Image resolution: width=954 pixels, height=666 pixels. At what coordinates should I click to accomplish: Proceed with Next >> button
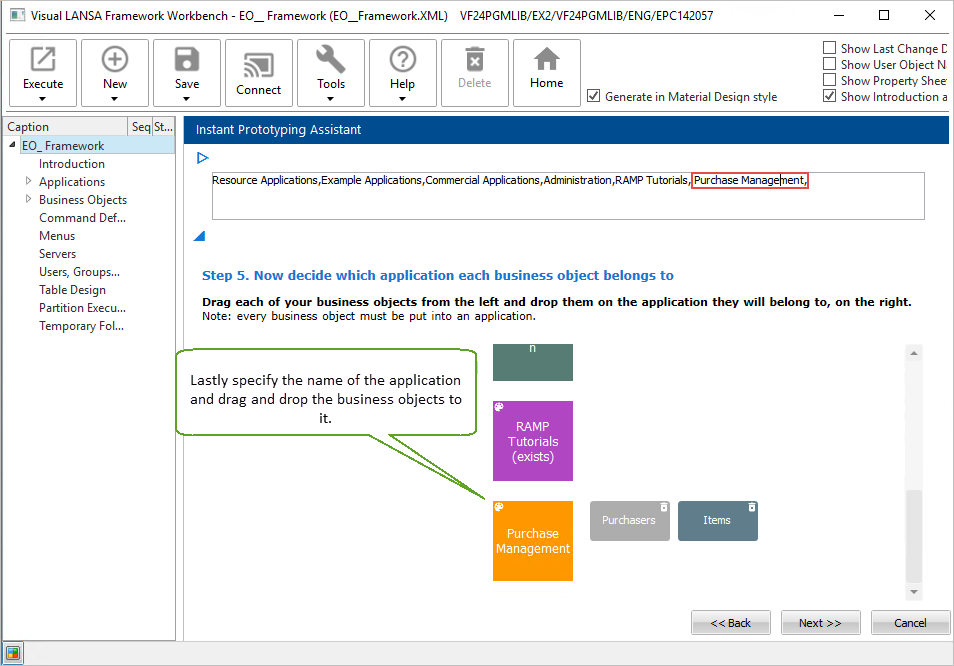[x=820, y=623]
